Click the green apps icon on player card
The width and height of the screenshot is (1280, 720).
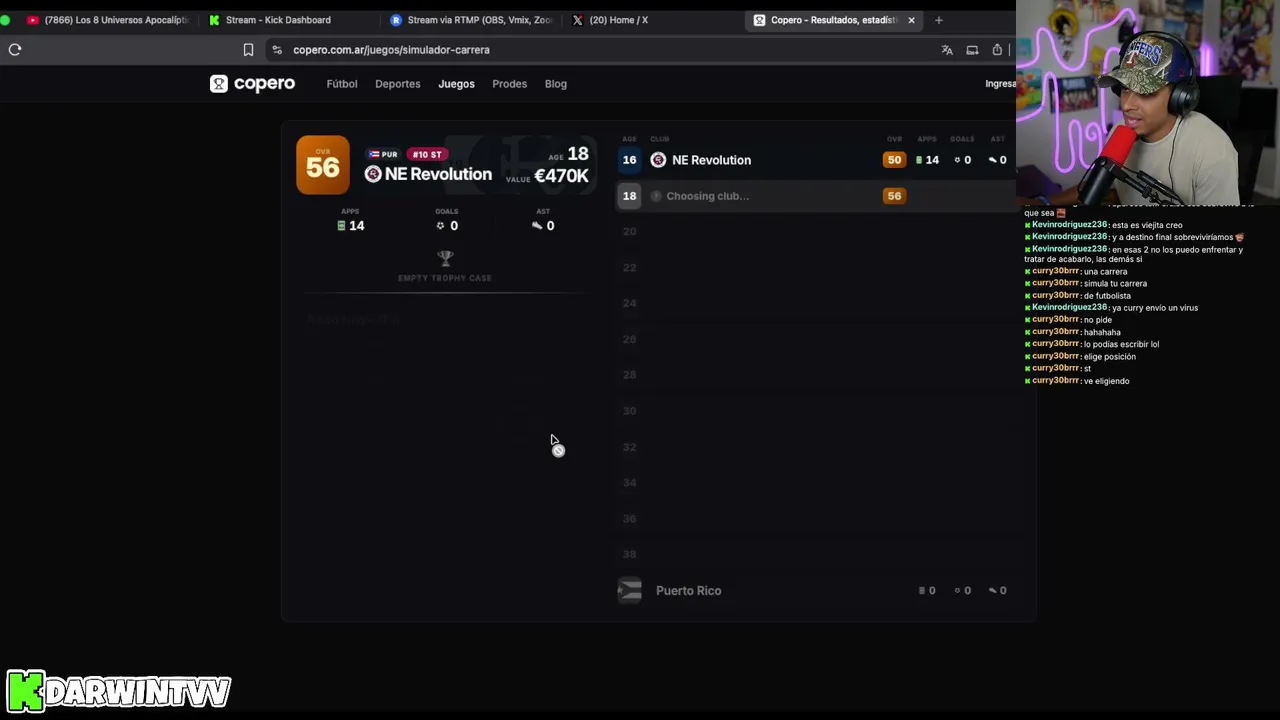341,226
